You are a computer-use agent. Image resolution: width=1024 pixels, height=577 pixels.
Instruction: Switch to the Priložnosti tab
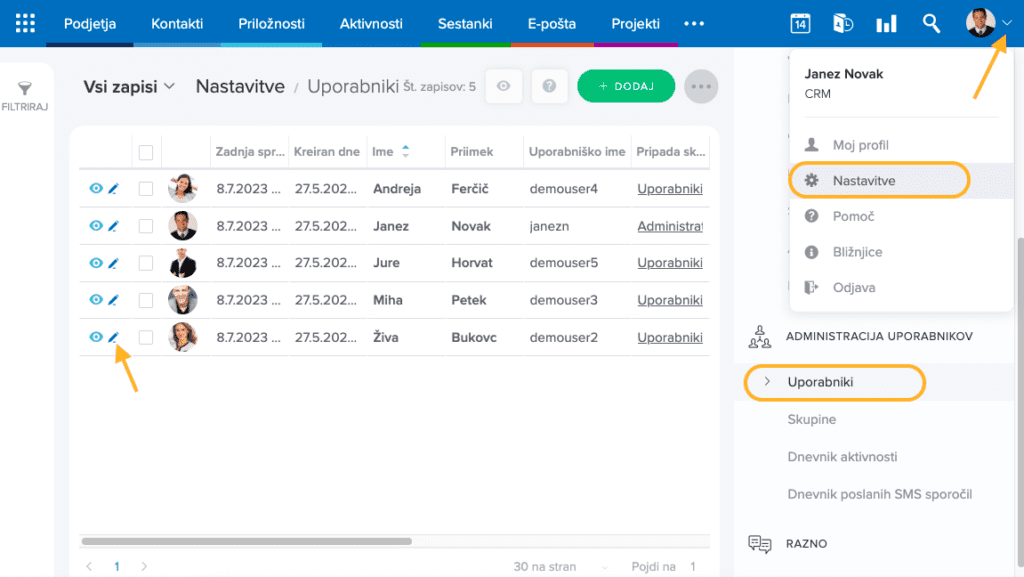271,24
